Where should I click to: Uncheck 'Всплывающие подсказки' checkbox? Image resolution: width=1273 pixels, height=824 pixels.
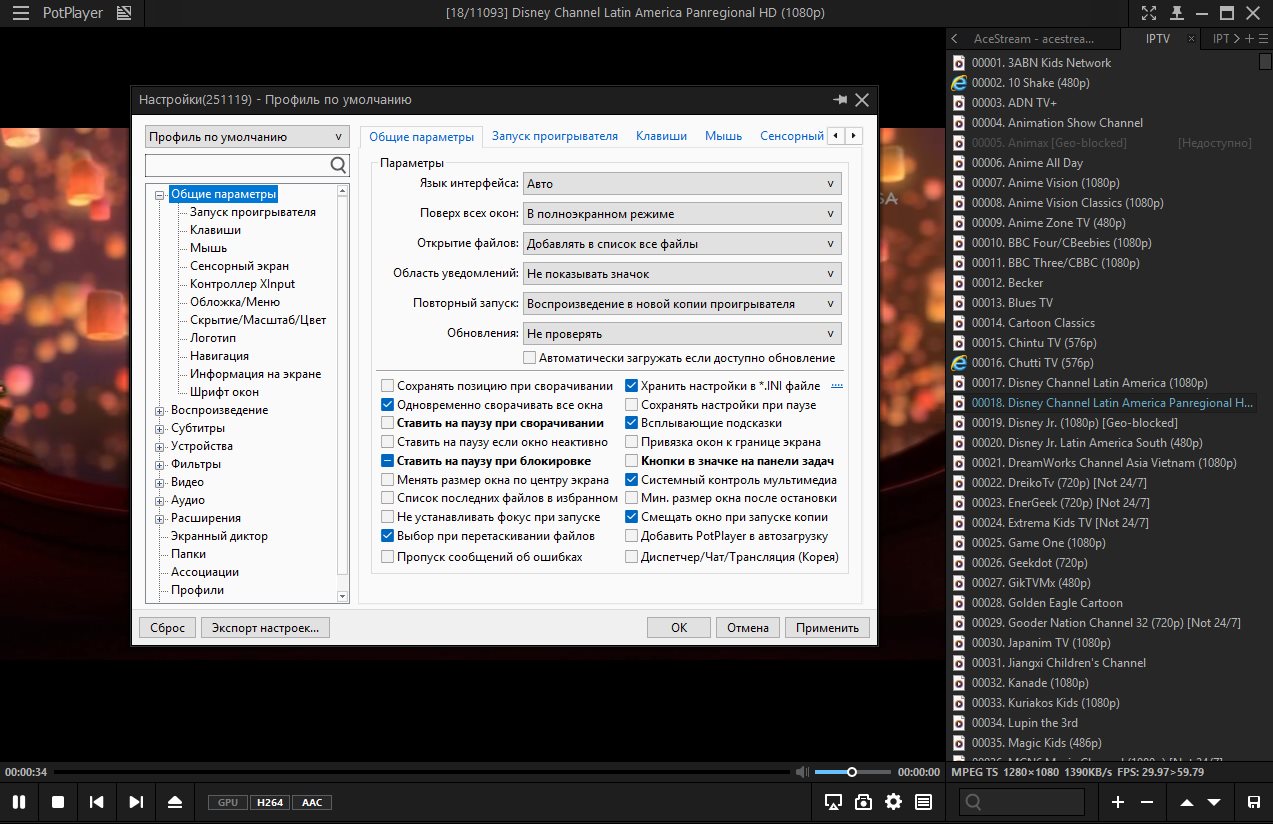pos(632,423)
